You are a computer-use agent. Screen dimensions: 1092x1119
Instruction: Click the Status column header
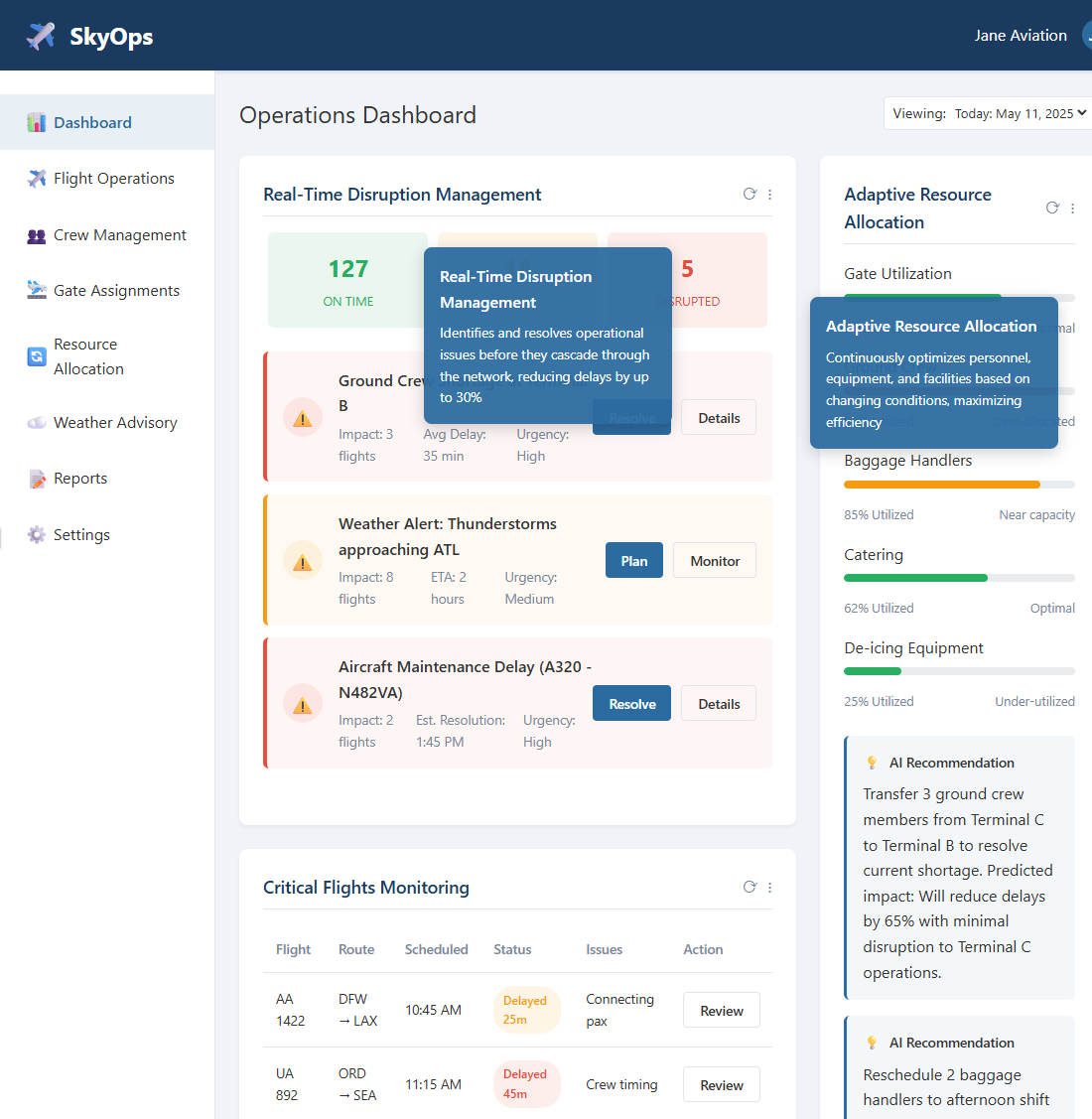[x=512, y=949]
